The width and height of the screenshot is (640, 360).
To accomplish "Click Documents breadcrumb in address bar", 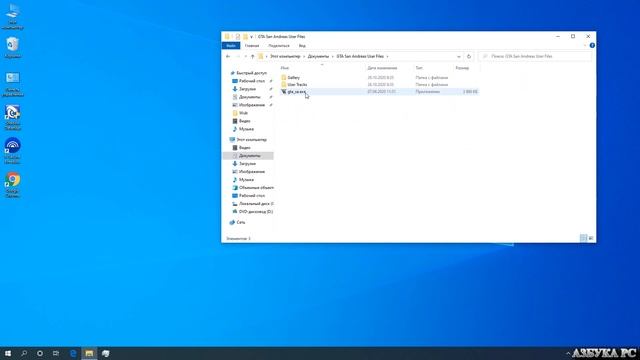I will [x=318, y=56].
